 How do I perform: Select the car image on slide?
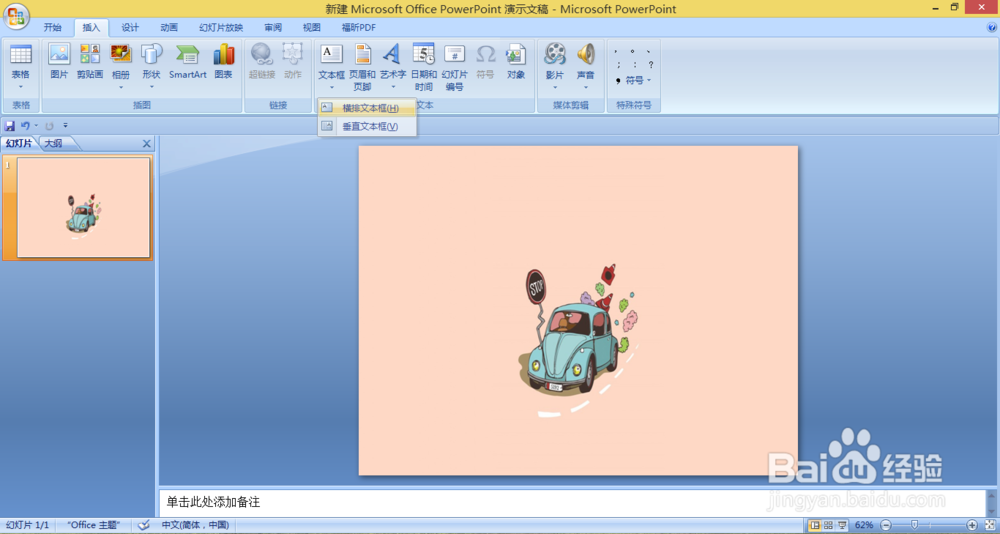click(x=579, y=341)
